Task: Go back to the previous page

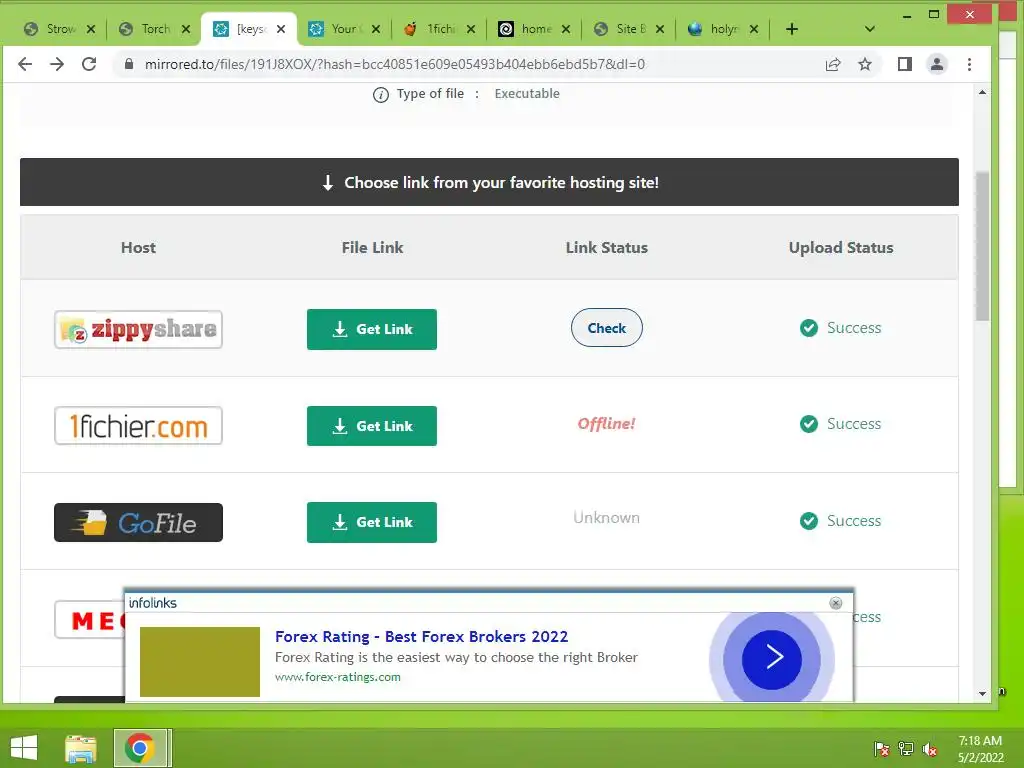Action: (25, 64)
